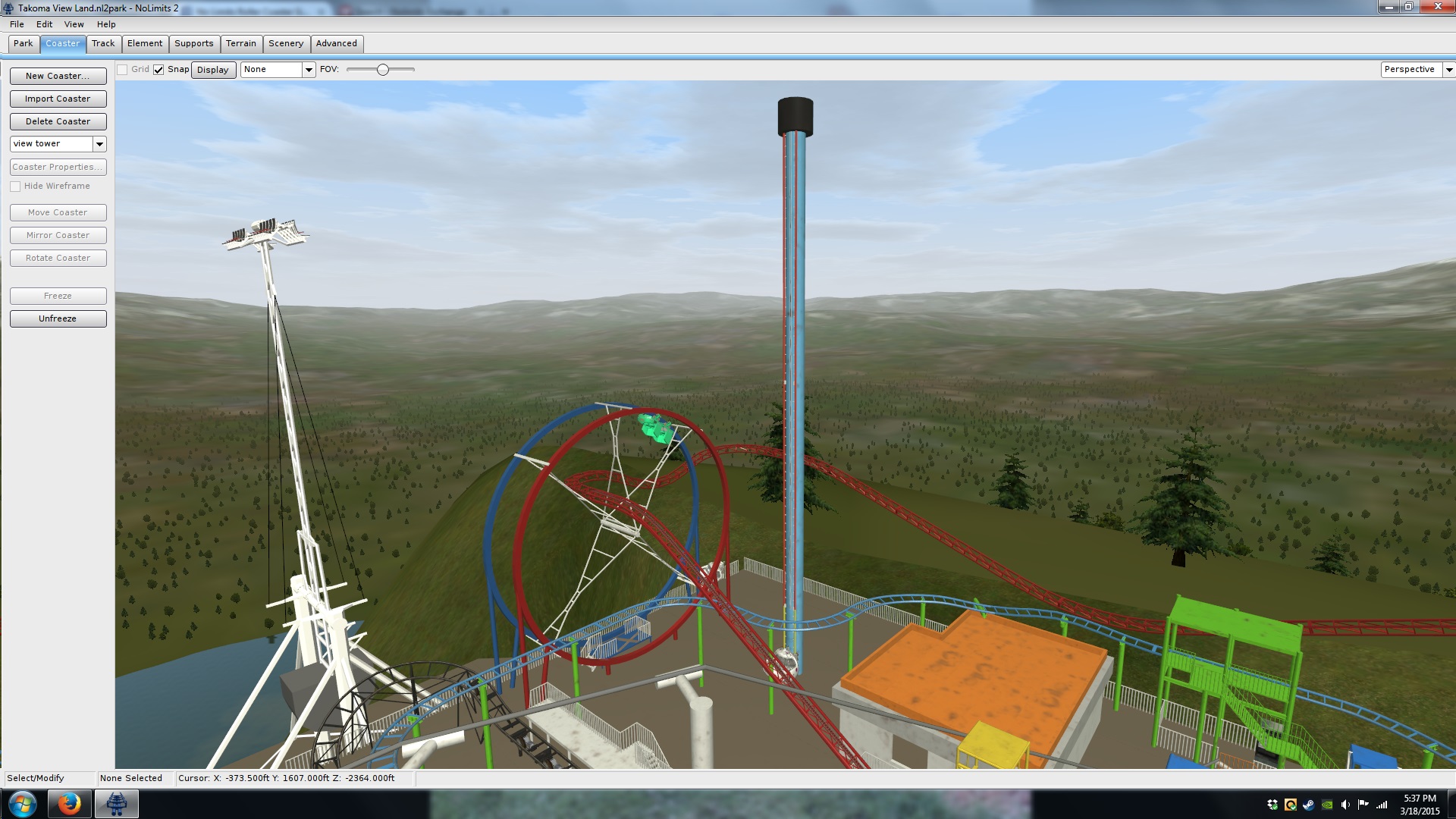Click the Action Center flag icon
Image resolution: width=1456 pixels, height=819 pixels.
click(x=1363, y=805)
